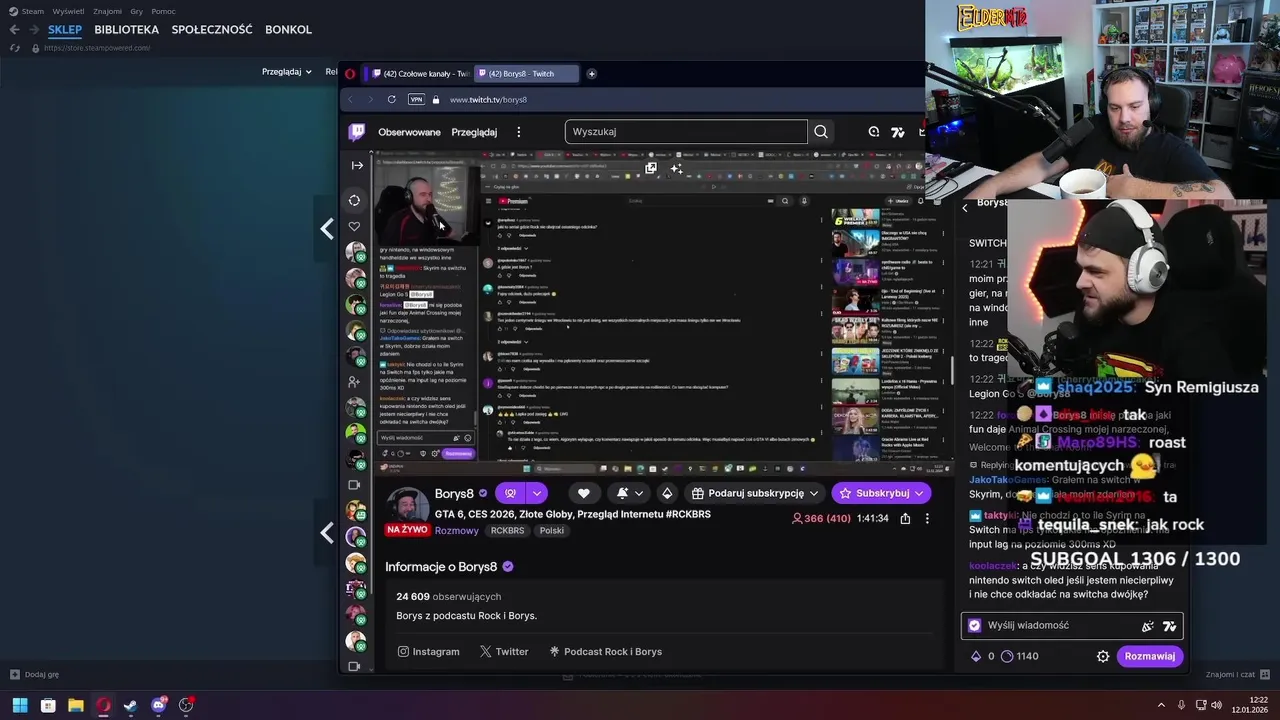Screen dimensions: 1280x720
Task: Click the popout player icon on the video
Action: 651,168
